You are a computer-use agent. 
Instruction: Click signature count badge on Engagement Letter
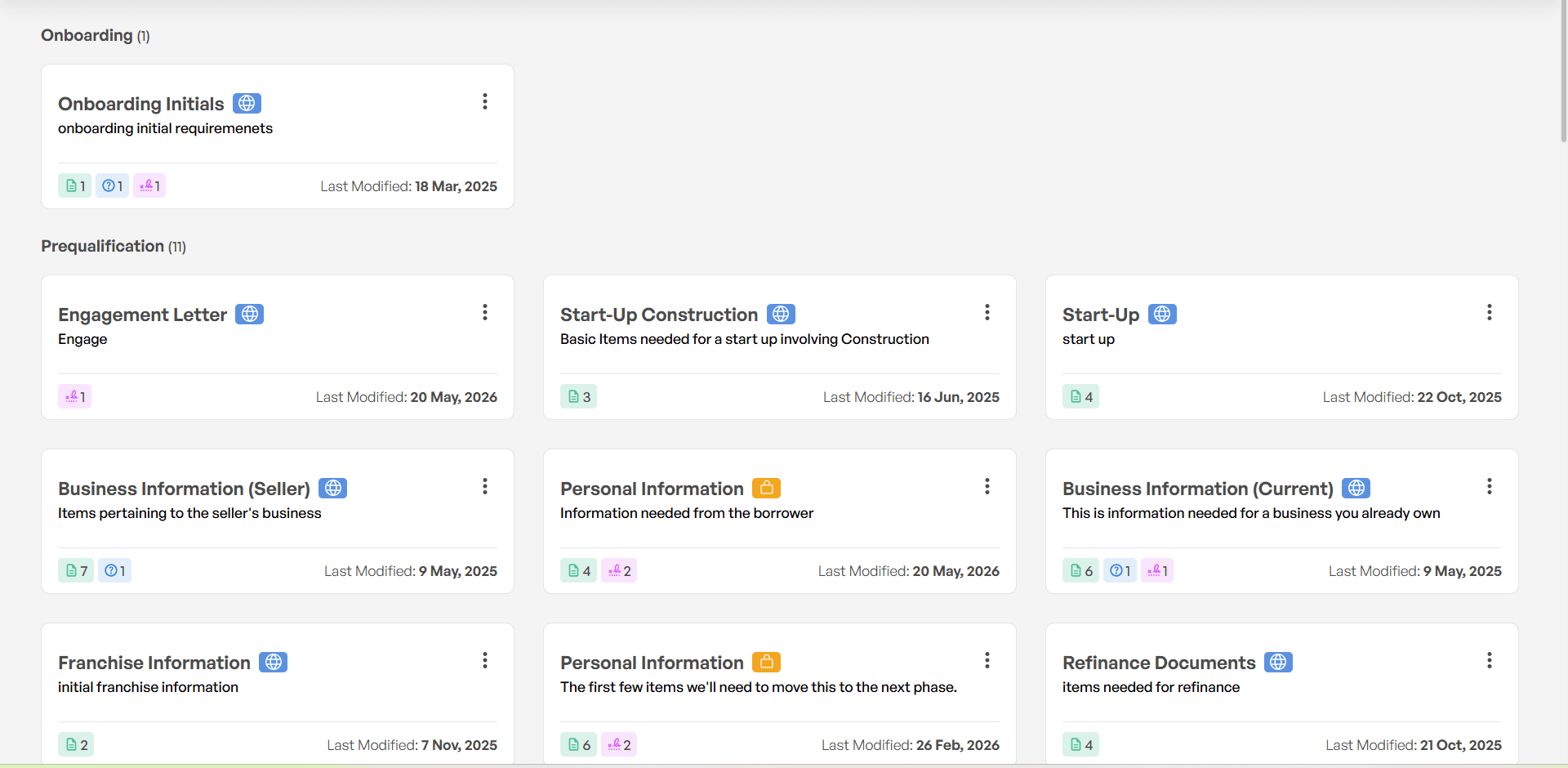tap(74, 396)
